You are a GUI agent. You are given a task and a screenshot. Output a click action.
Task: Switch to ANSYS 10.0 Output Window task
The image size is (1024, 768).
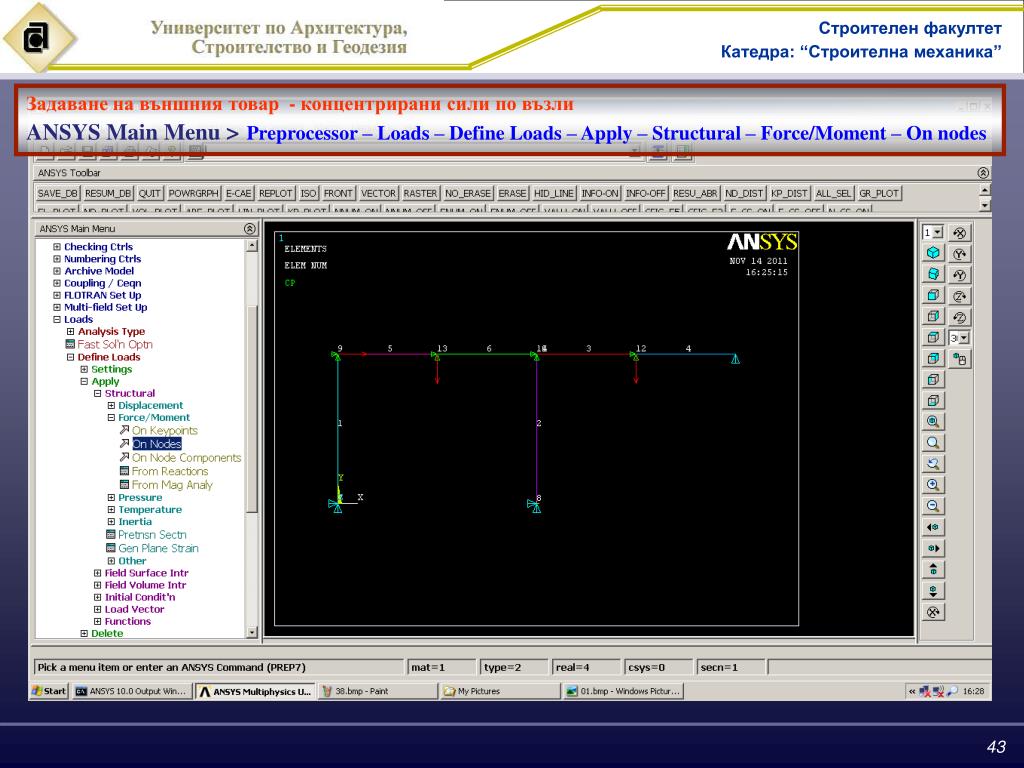click(x=132, y=691)
